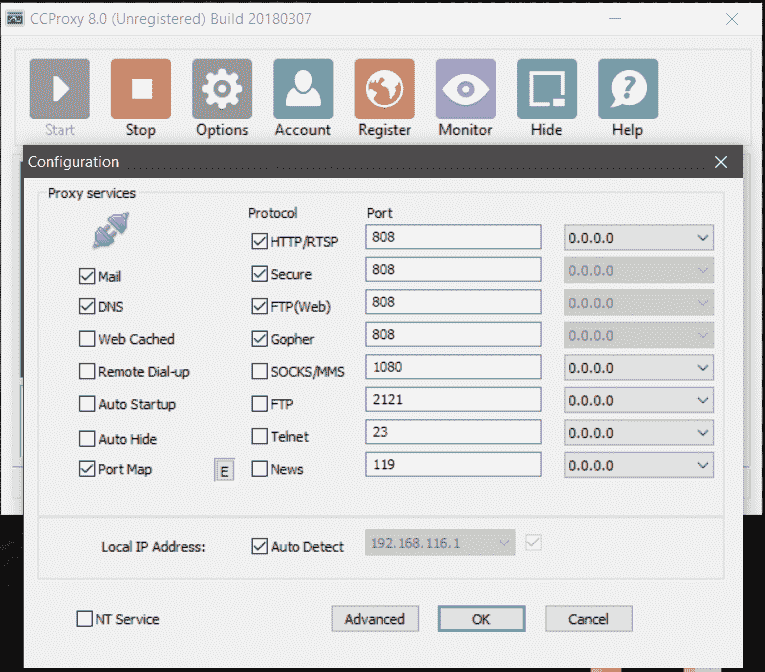Enable Auto Startup checkbox
Screen dimensions: 765x672
87,404
